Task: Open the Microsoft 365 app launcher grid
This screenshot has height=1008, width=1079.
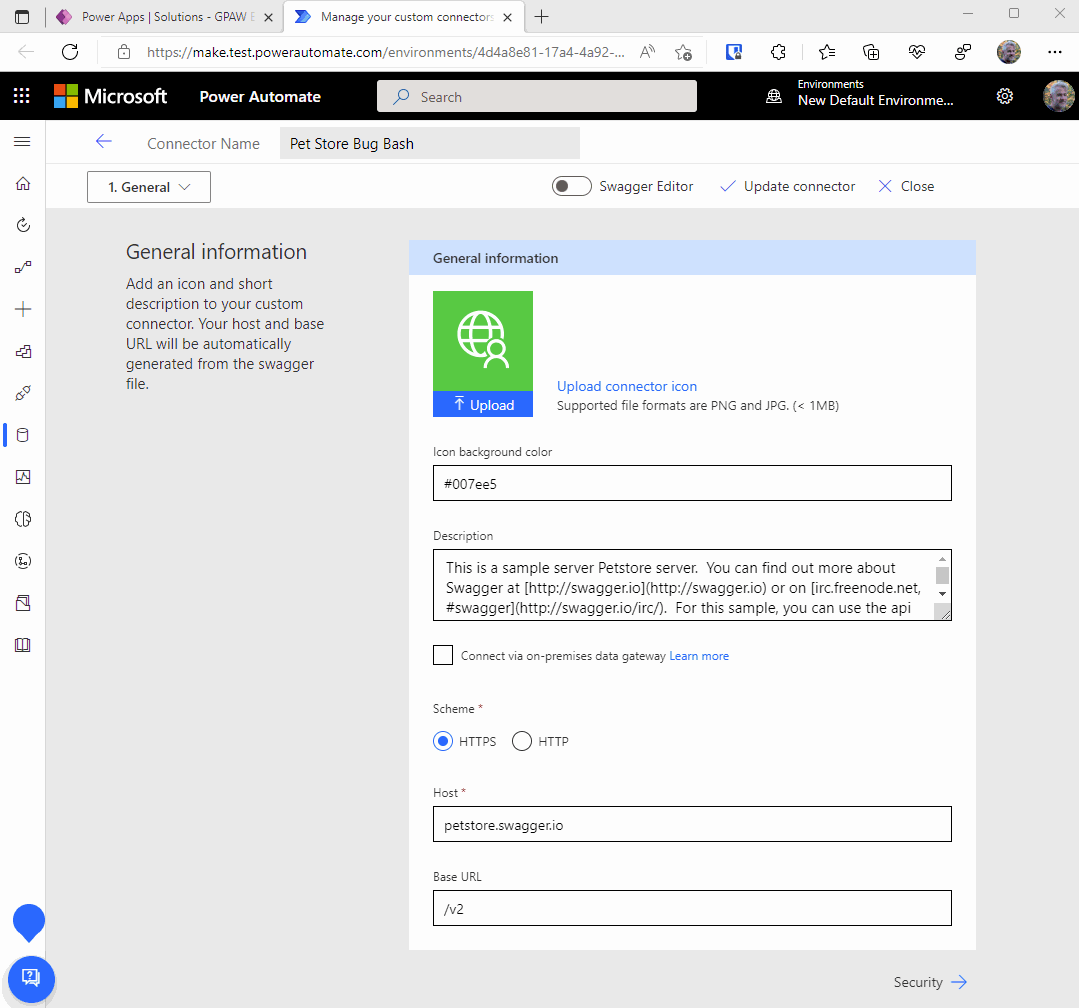Action: click(21, 95)
